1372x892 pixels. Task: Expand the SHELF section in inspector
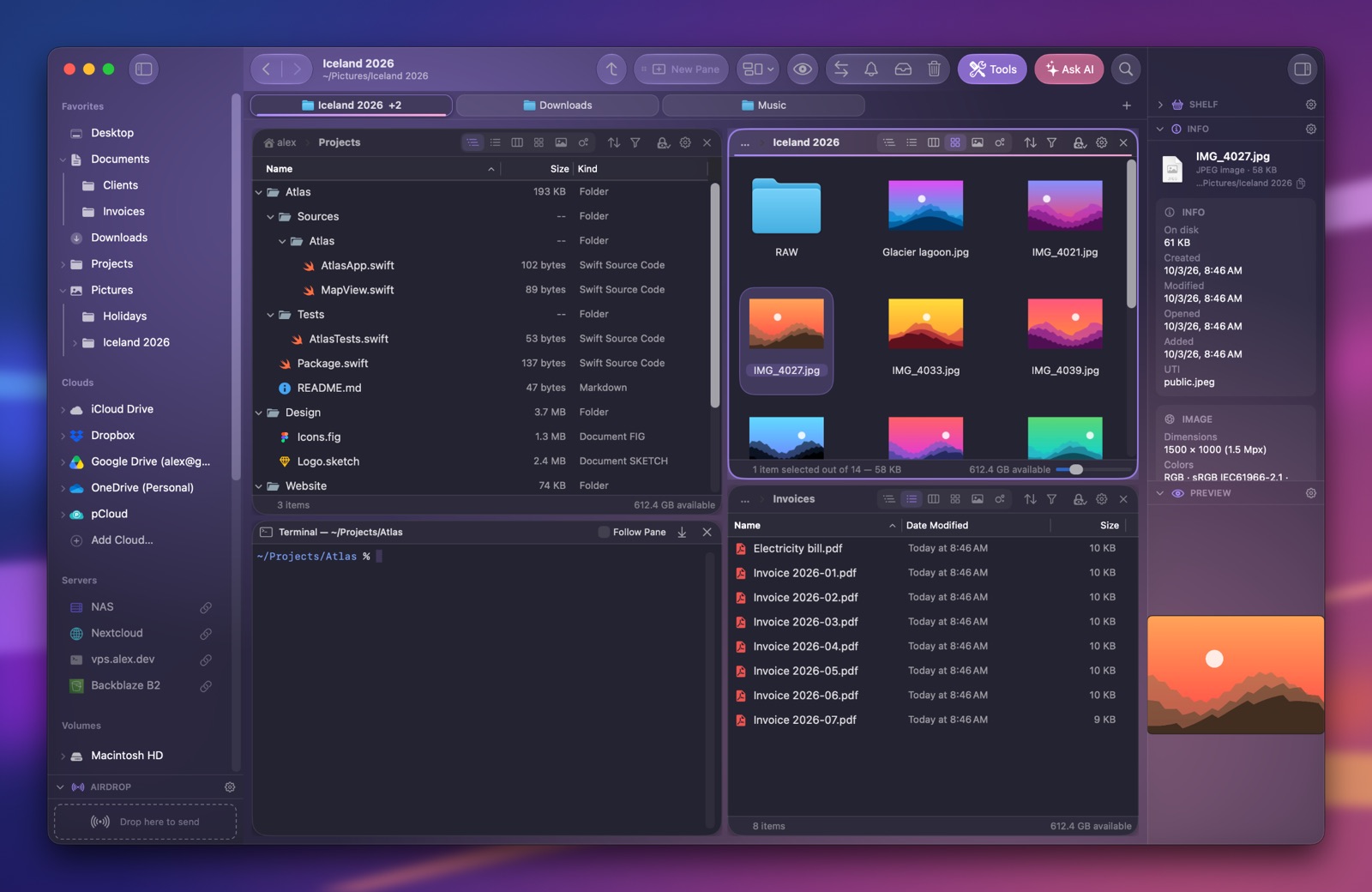tap(1160, 105)
